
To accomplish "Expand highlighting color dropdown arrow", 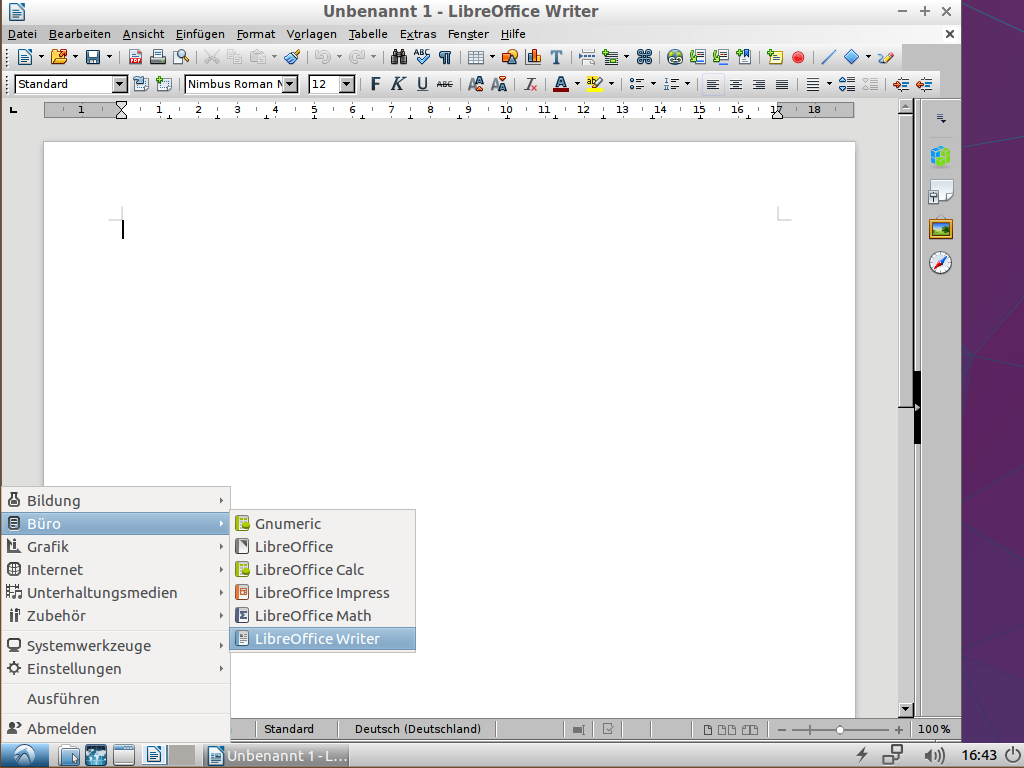I will tap(611, 84).
